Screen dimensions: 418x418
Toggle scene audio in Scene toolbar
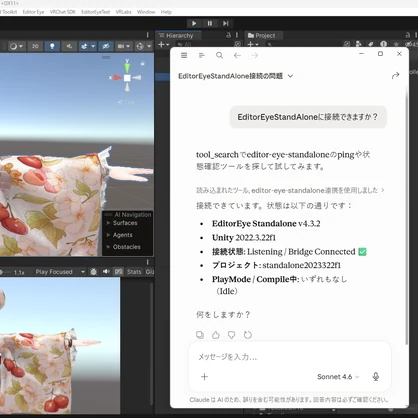click(x=69, y=46)
